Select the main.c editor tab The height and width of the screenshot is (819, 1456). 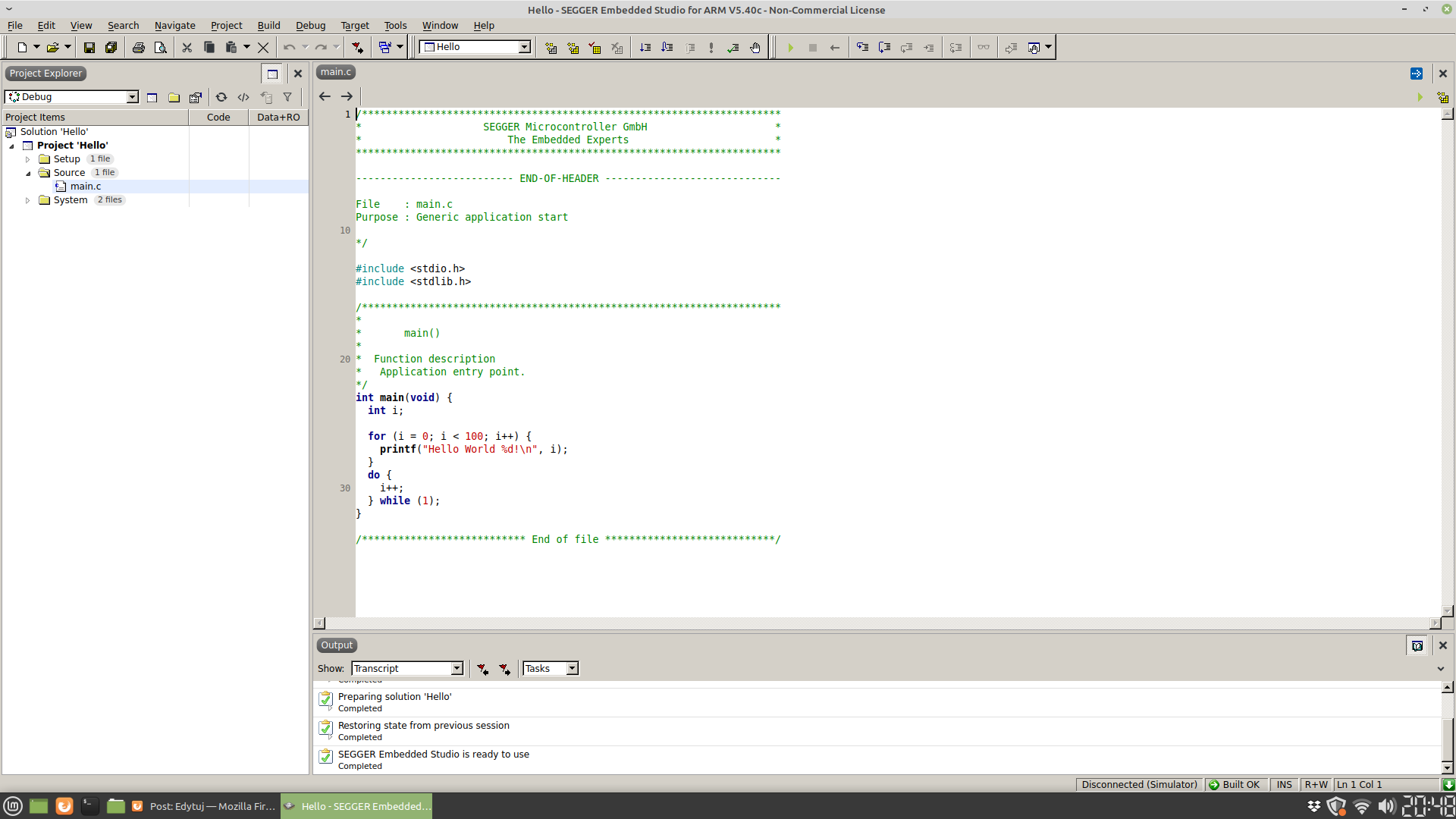point(336,72)
